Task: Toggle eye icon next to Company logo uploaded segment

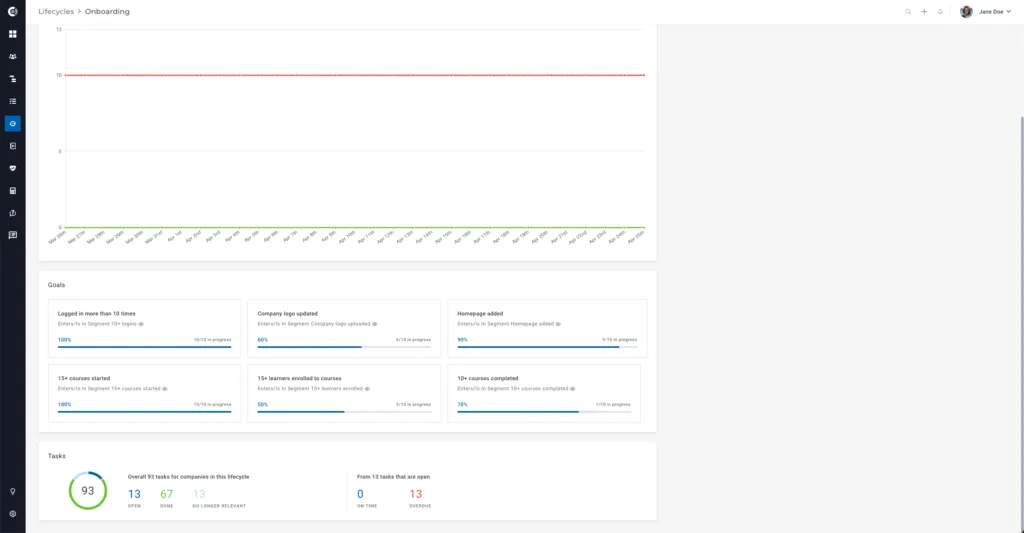Action: (374, 324)
